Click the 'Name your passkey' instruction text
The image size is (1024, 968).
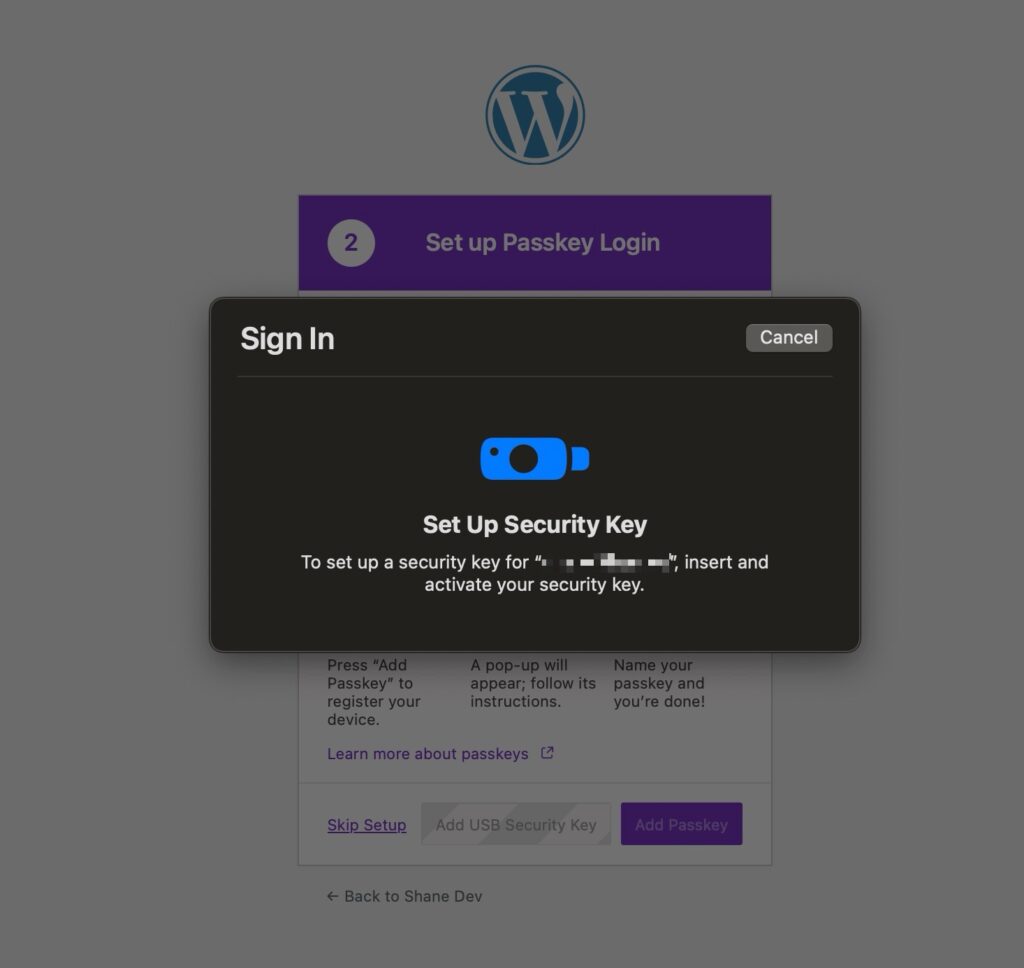(659, 683)
